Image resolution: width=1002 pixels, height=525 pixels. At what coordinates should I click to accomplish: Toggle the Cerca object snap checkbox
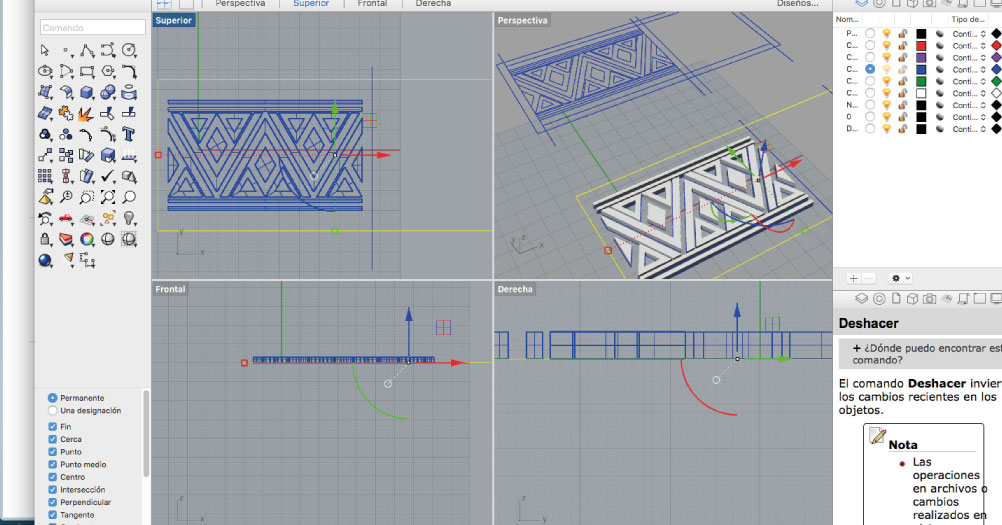click(x=52, y=439)
